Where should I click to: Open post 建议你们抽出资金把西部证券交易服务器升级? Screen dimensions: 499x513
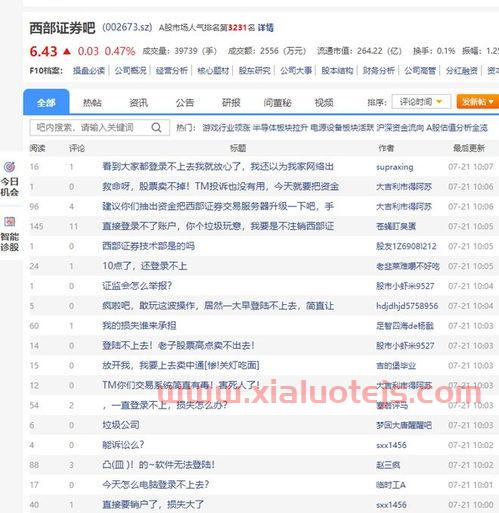coord(218,206)
